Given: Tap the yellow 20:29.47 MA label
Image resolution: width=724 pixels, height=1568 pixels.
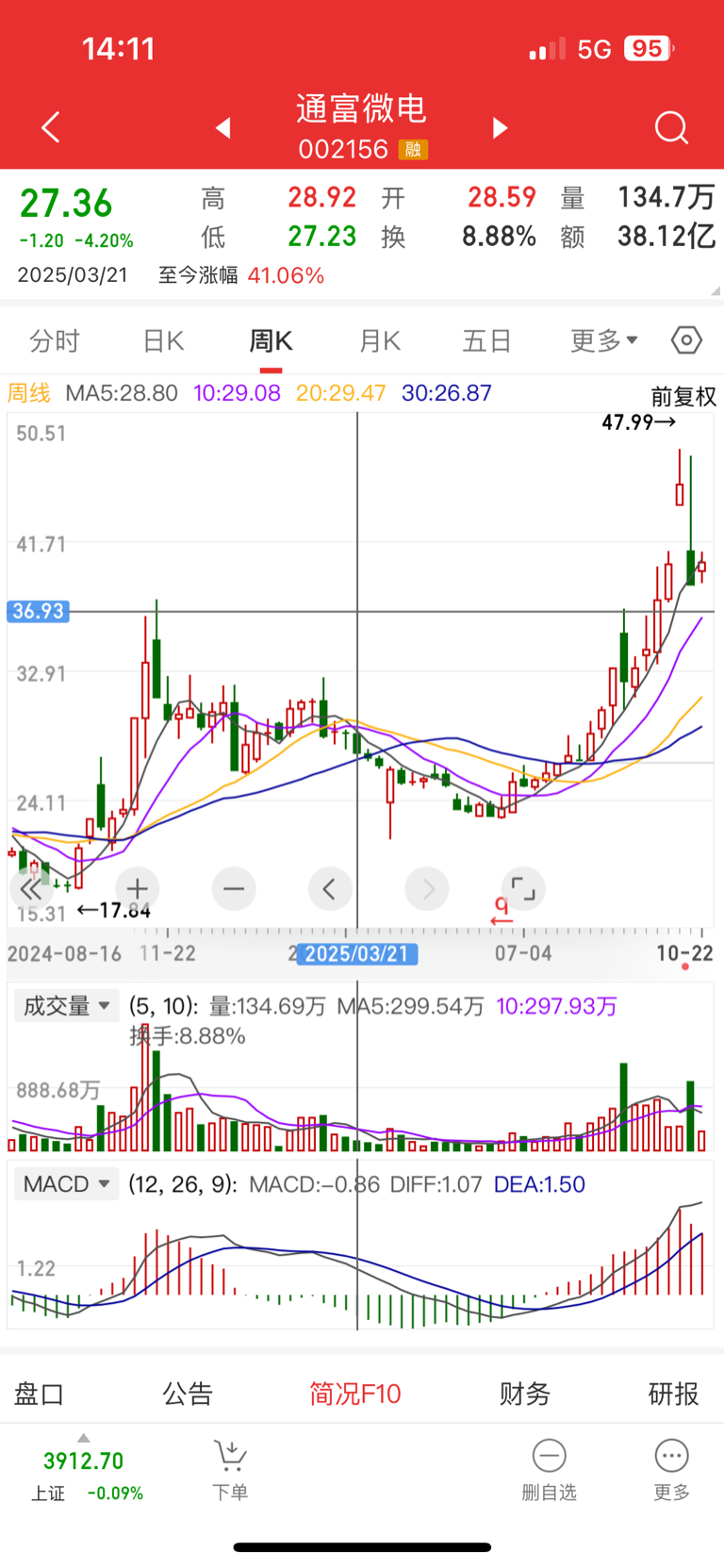Looking at the screenshot, I should (x=340, y=393).
